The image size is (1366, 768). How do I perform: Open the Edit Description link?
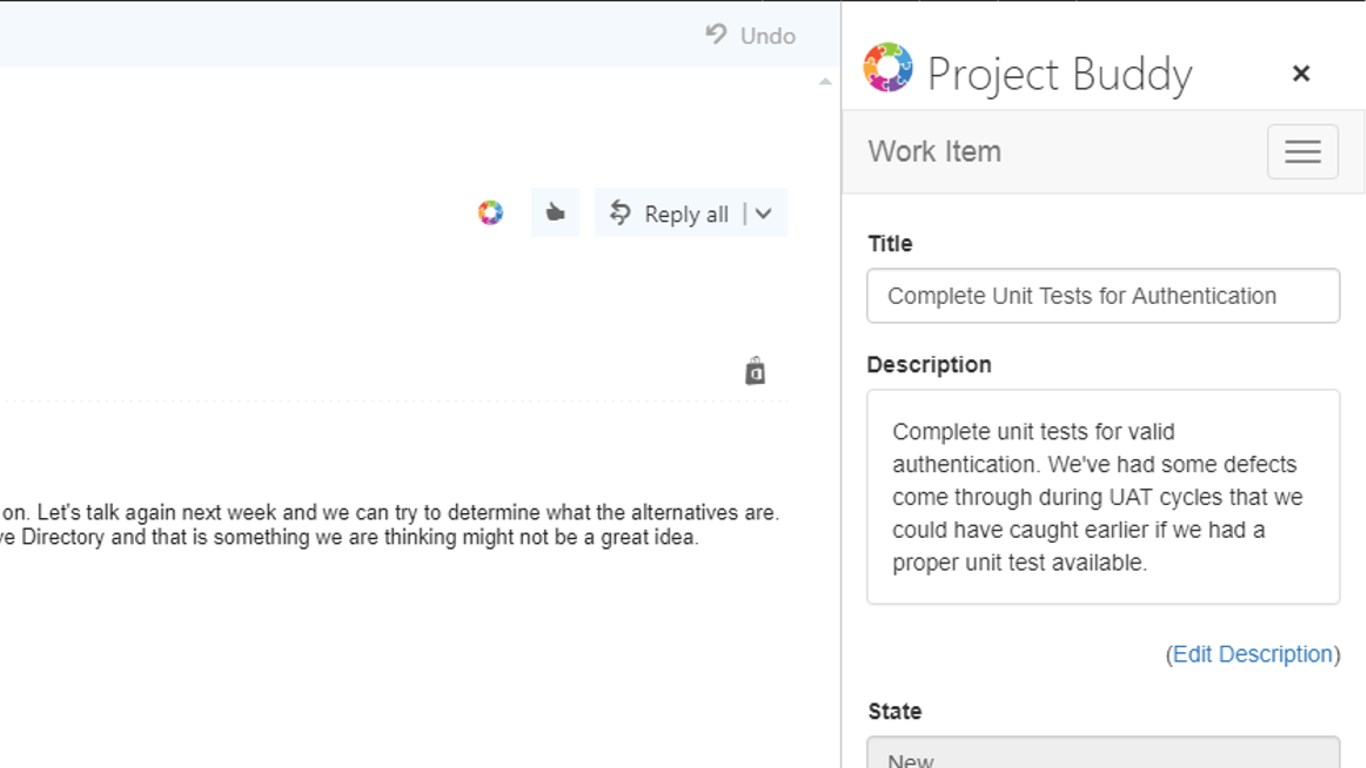coord(1252,654)
